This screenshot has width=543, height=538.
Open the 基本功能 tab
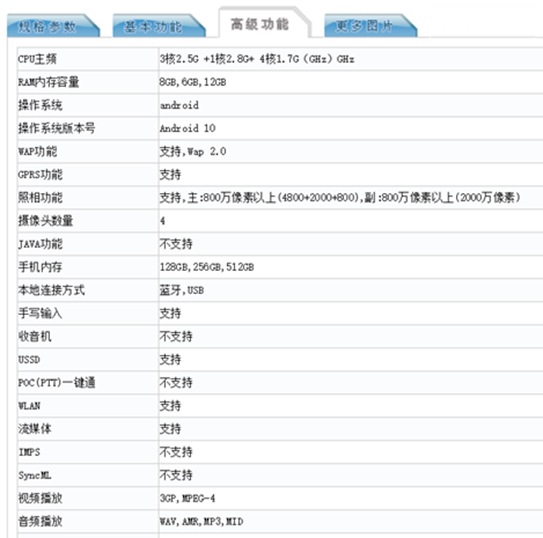point(159,26)
